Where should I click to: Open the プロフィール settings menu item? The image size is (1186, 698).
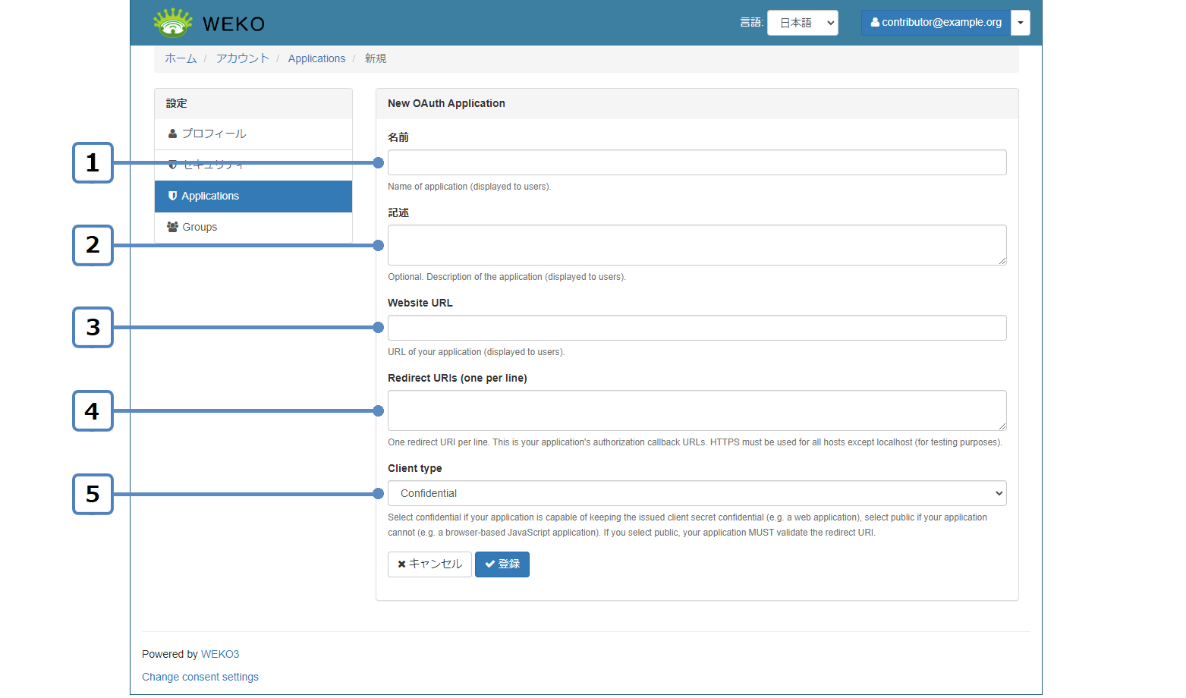213,134
